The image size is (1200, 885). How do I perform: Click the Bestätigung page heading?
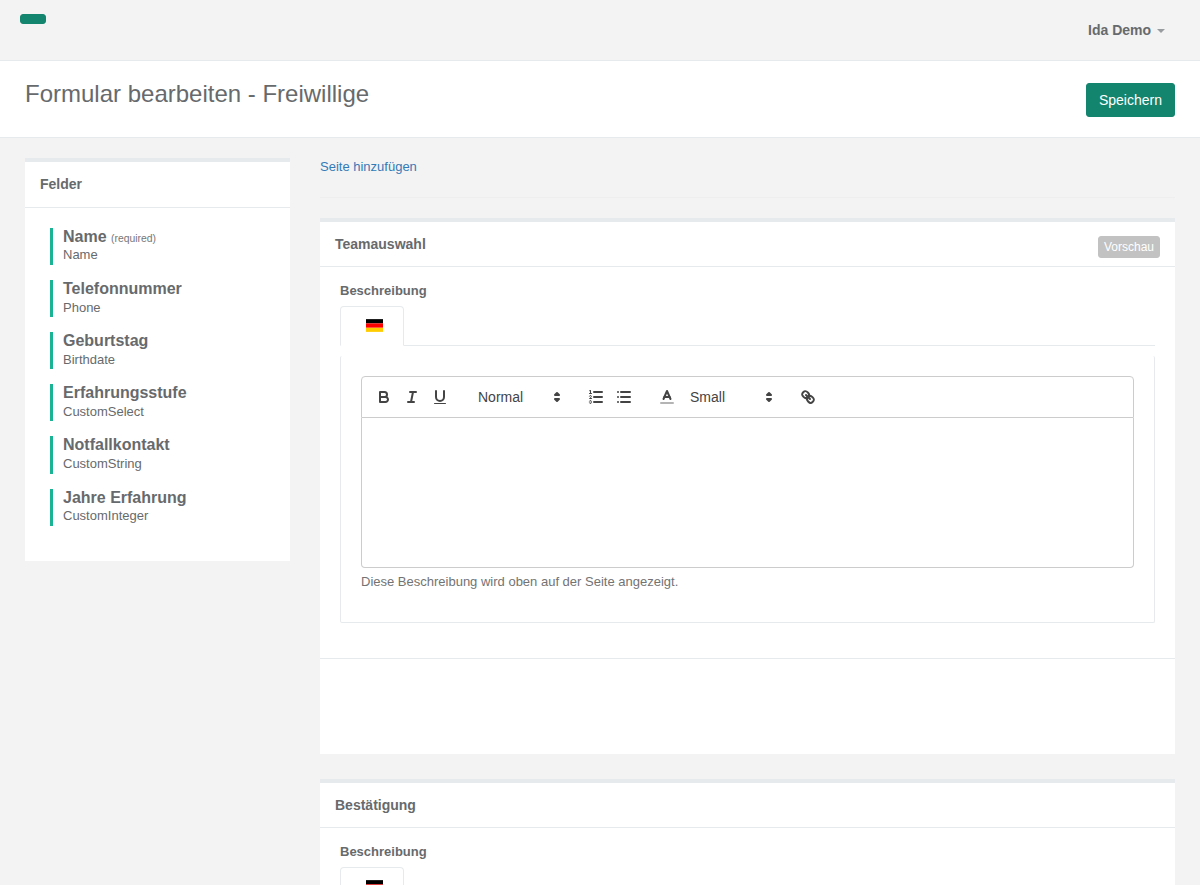coord(375,805)
